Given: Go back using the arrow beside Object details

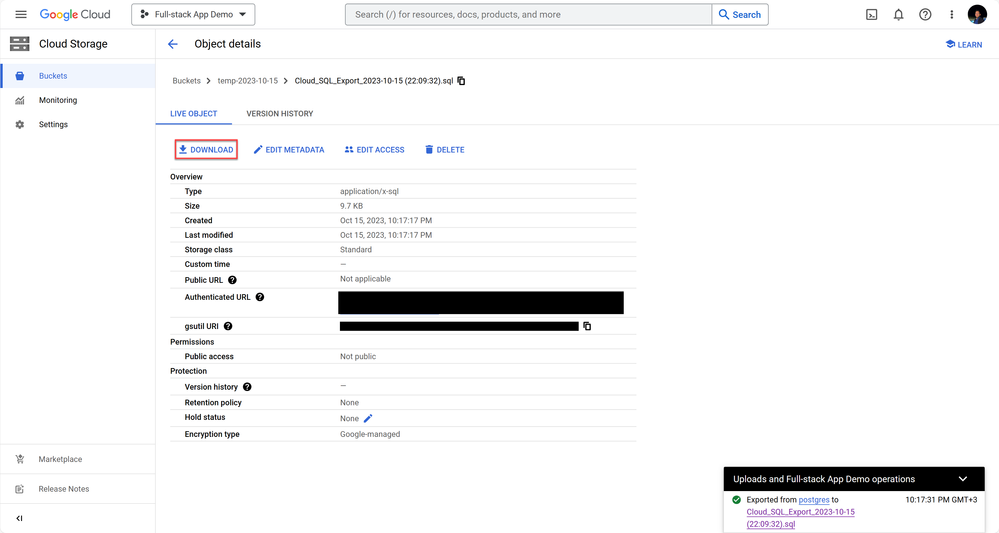Looking at the screenshot, I should coord(173,44).
